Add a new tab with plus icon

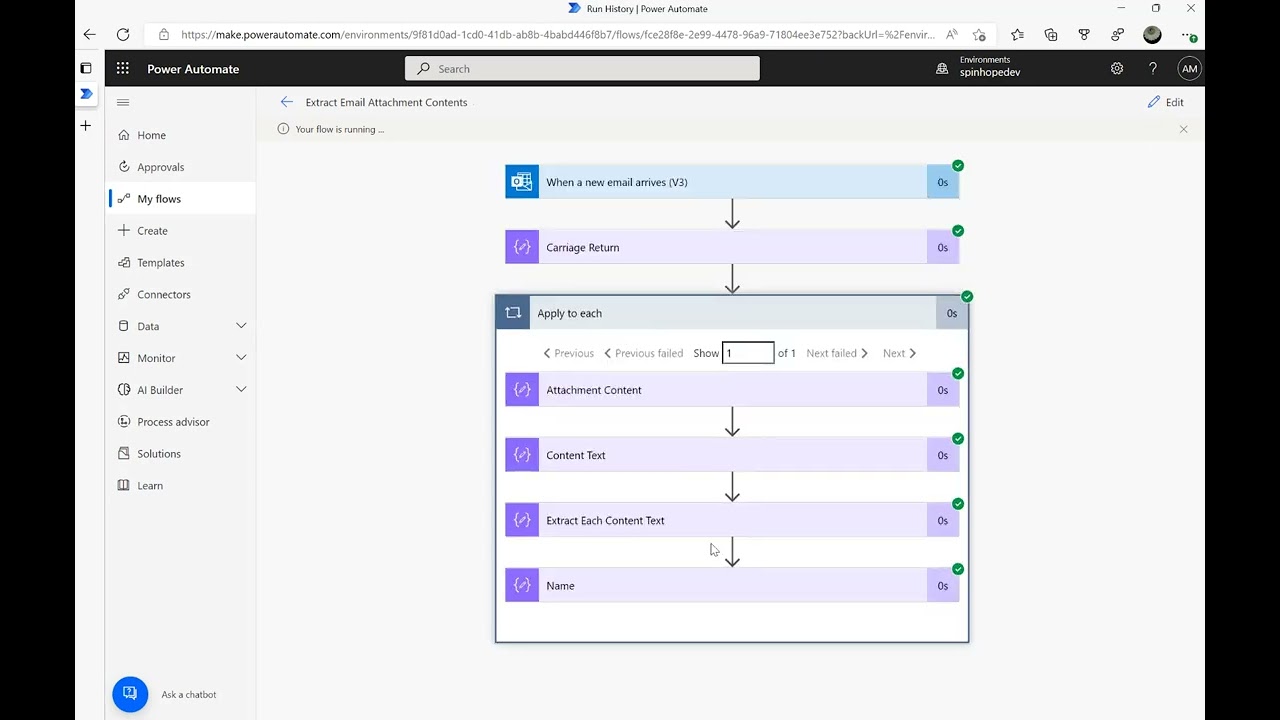[86, 125]
